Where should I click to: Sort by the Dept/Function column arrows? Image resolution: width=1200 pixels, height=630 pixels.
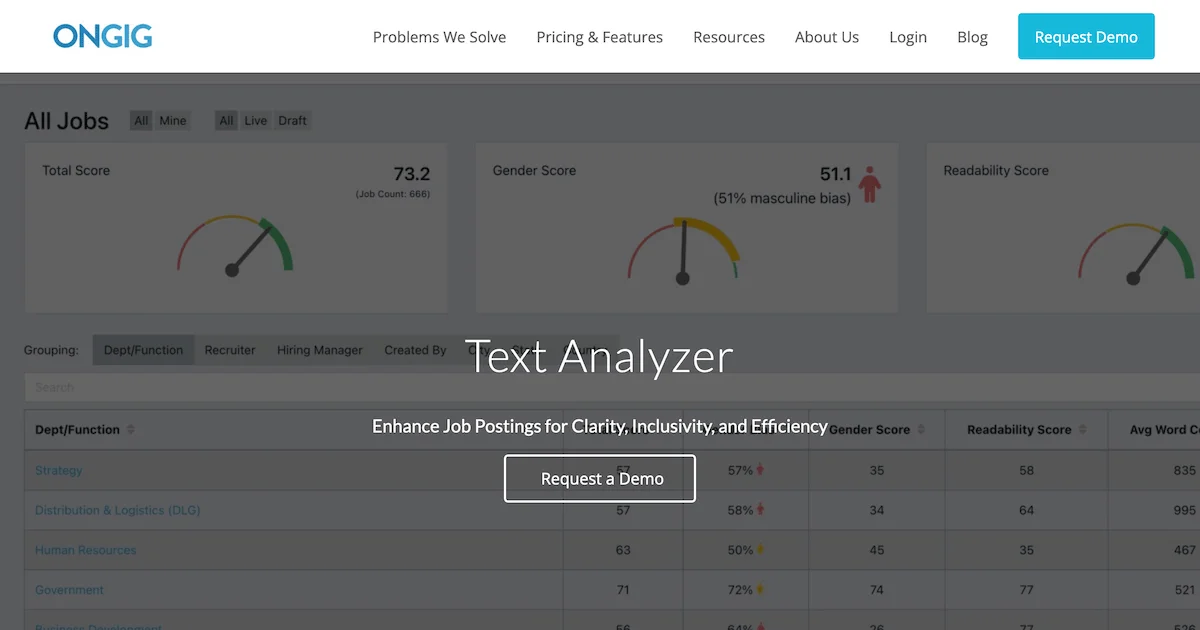click(131, 430)
